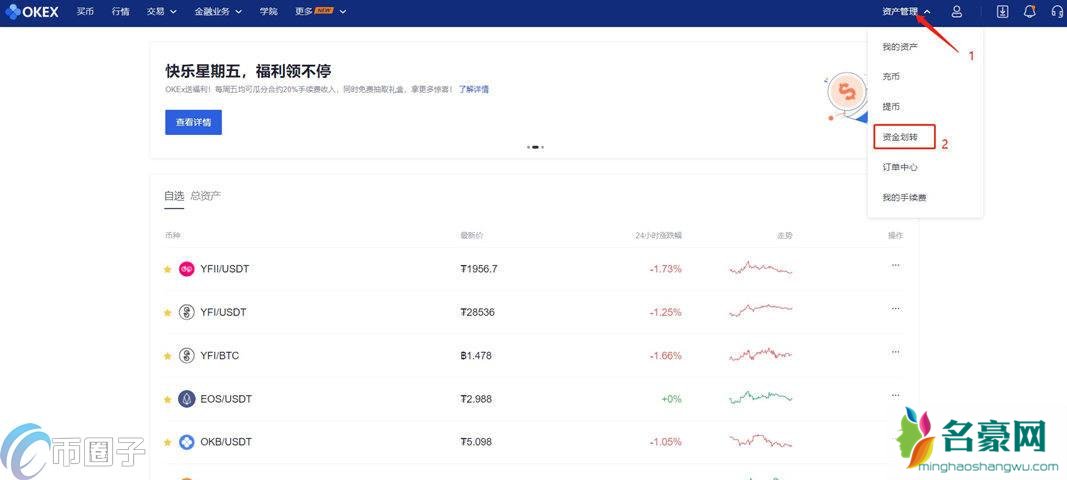Click the EOS/USDT trend sparkline
The image size is (1067, 480).
[x=760, y=397]
